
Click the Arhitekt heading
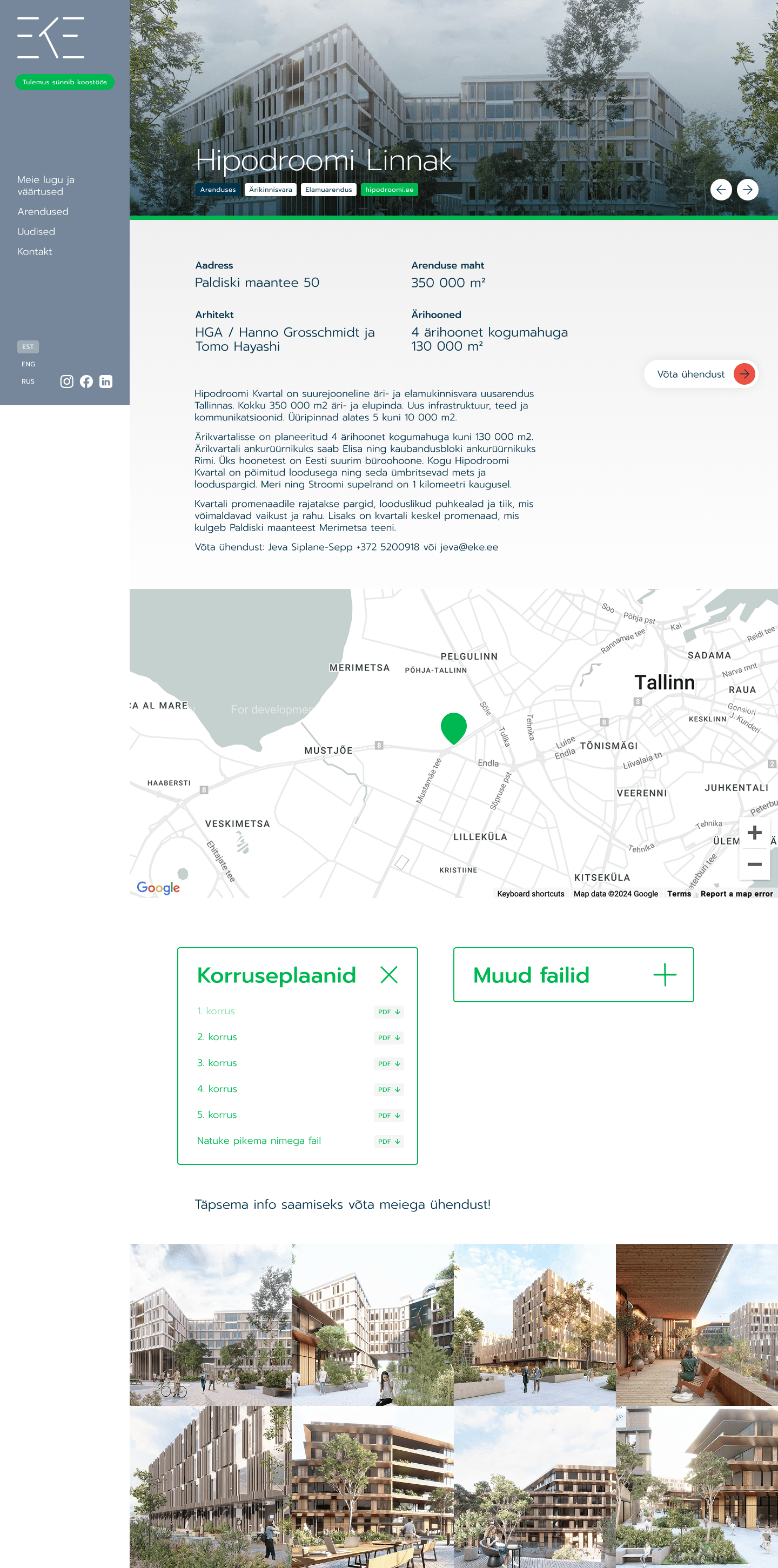pos(214,314)
